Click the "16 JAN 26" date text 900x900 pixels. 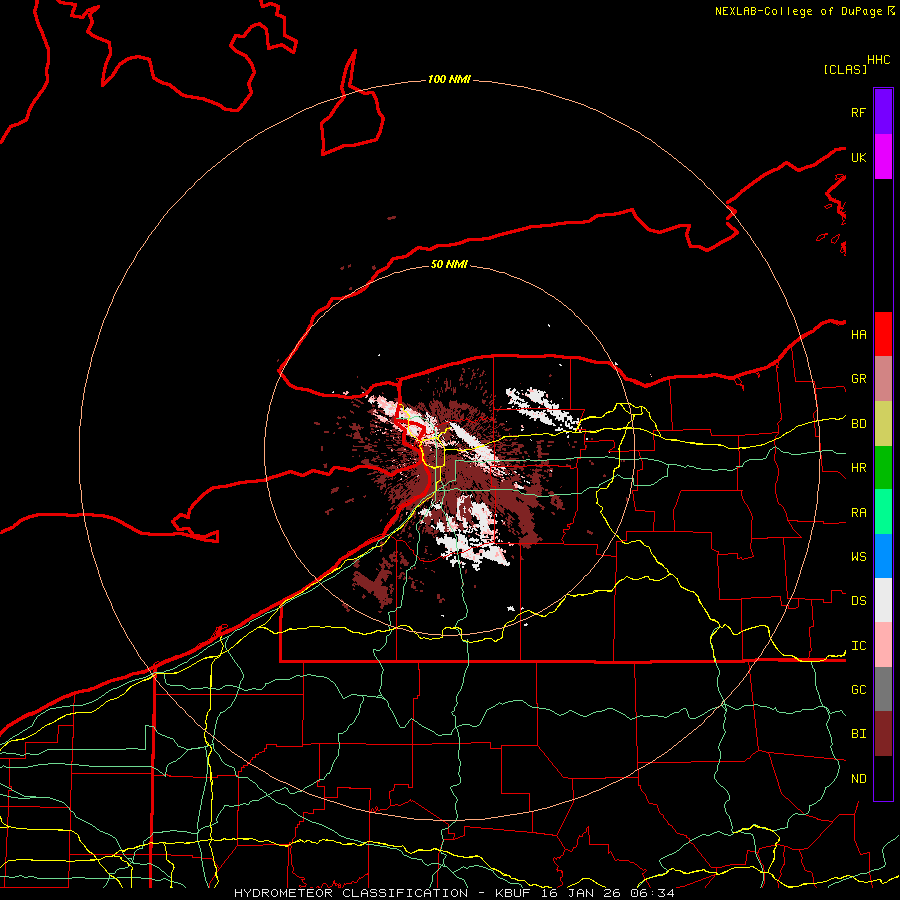pyautogui.click(x=580, y=893)
